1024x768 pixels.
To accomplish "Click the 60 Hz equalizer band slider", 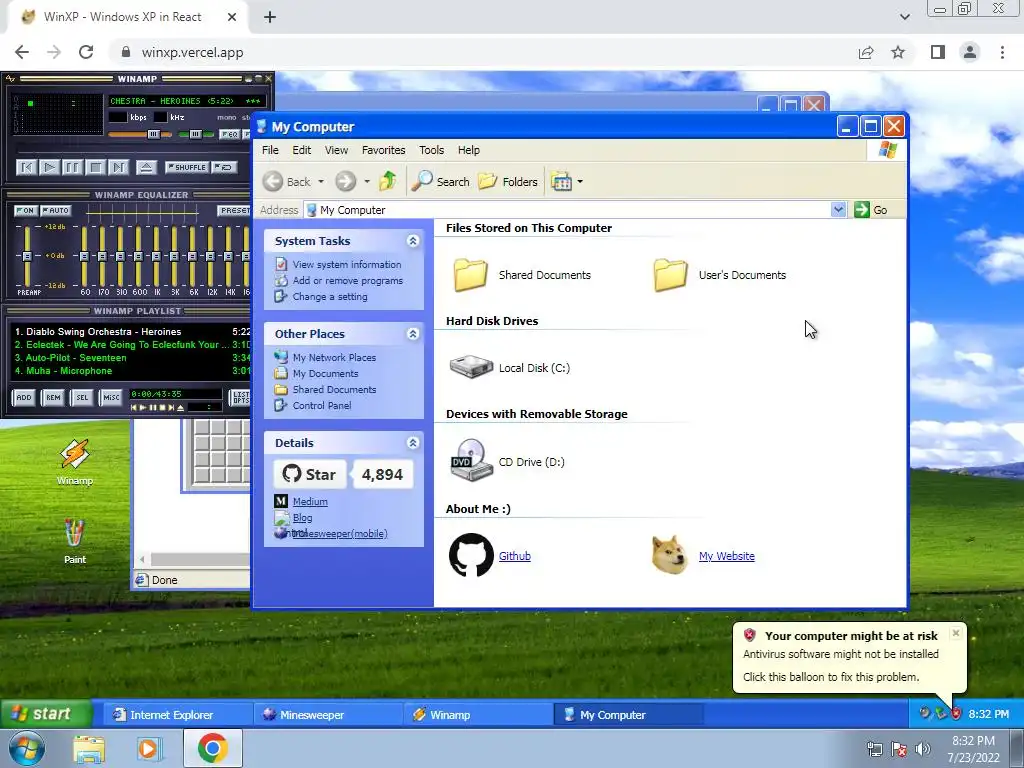I will [x=84, y=256].
